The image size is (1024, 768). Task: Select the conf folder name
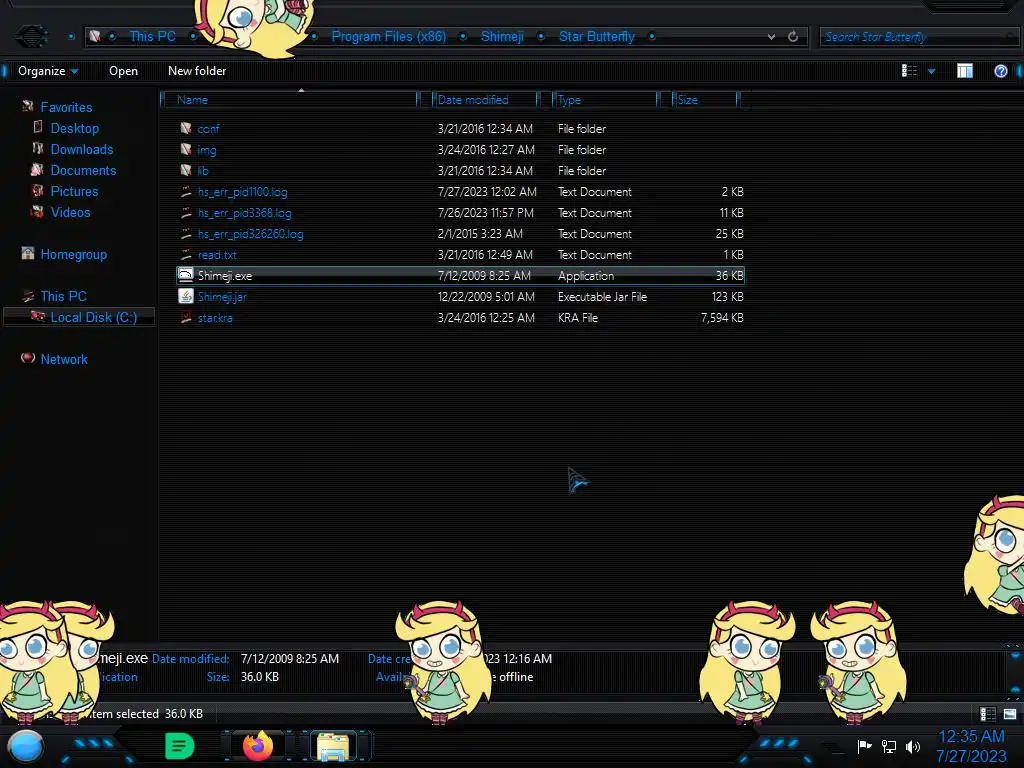(x=208, y=129)
